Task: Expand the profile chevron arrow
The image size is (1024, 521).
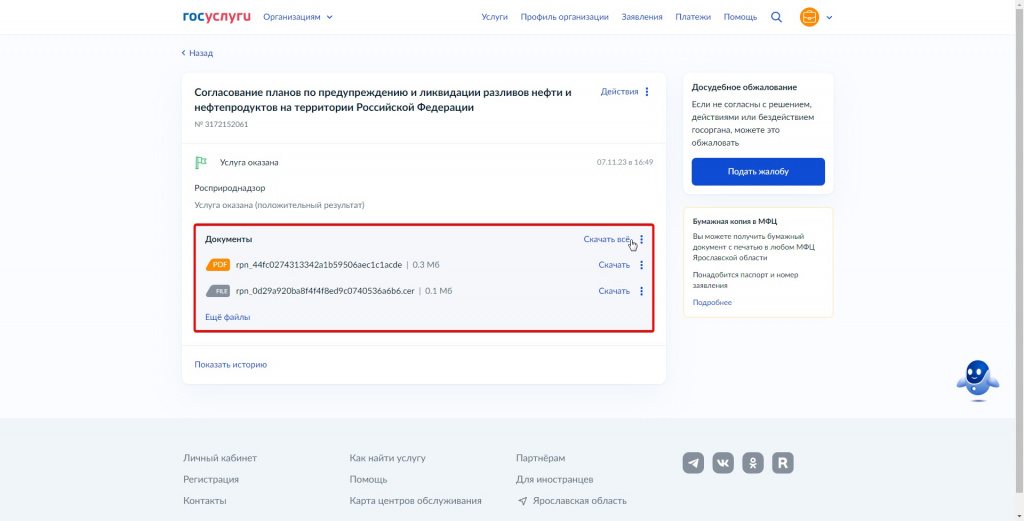Action: (829, 18)
